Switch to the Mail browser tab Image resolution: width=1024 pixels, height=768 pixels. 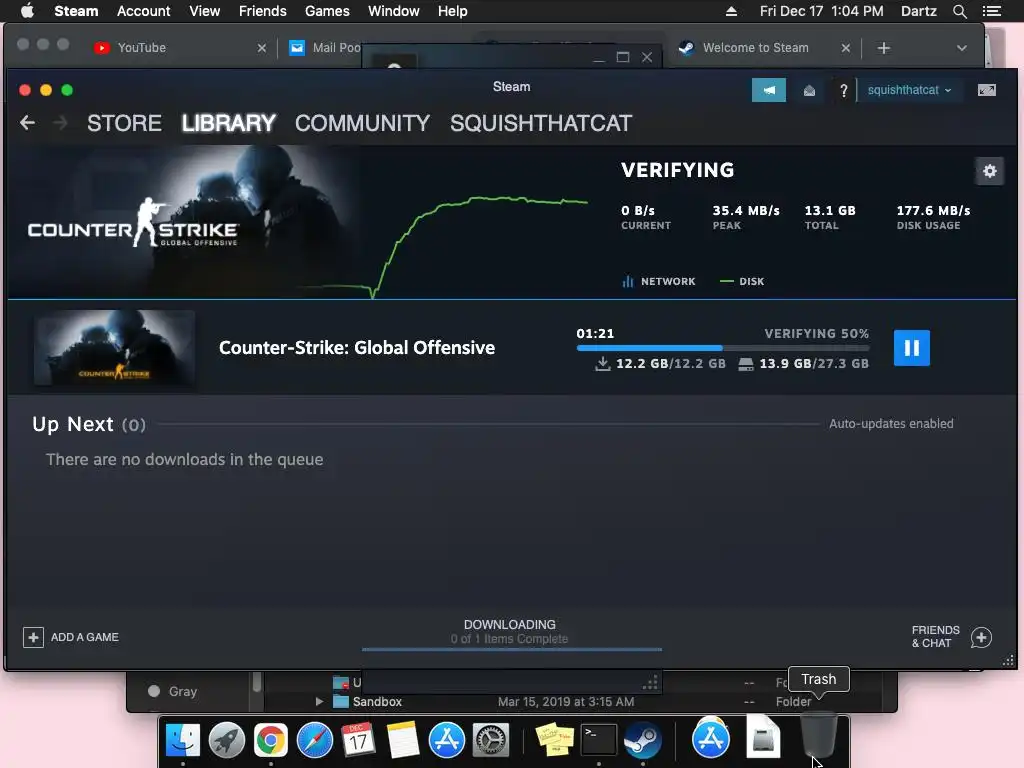[325, 48]
